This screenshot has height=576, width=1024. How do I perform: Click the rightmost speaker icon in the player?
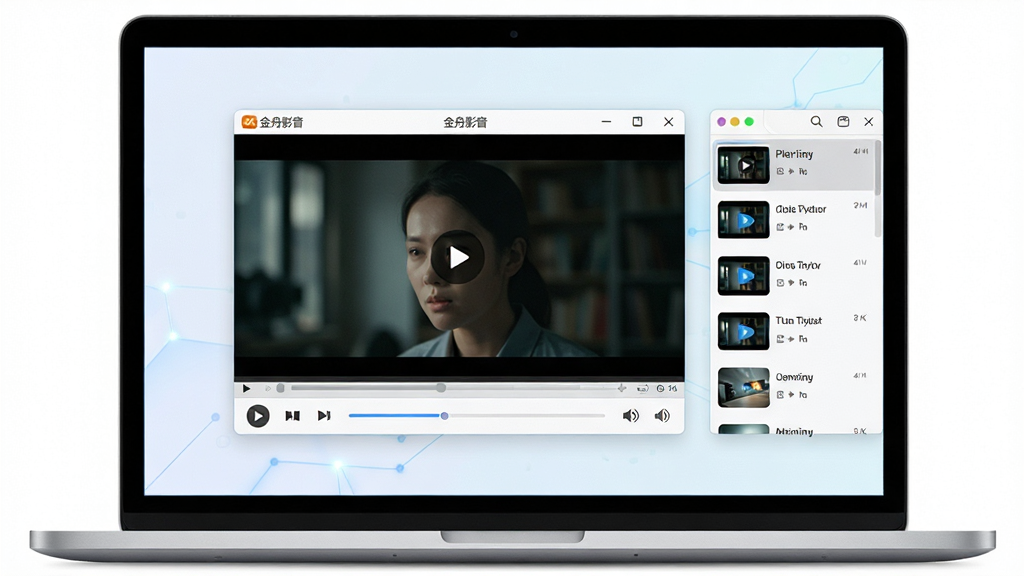pos(662,416)
